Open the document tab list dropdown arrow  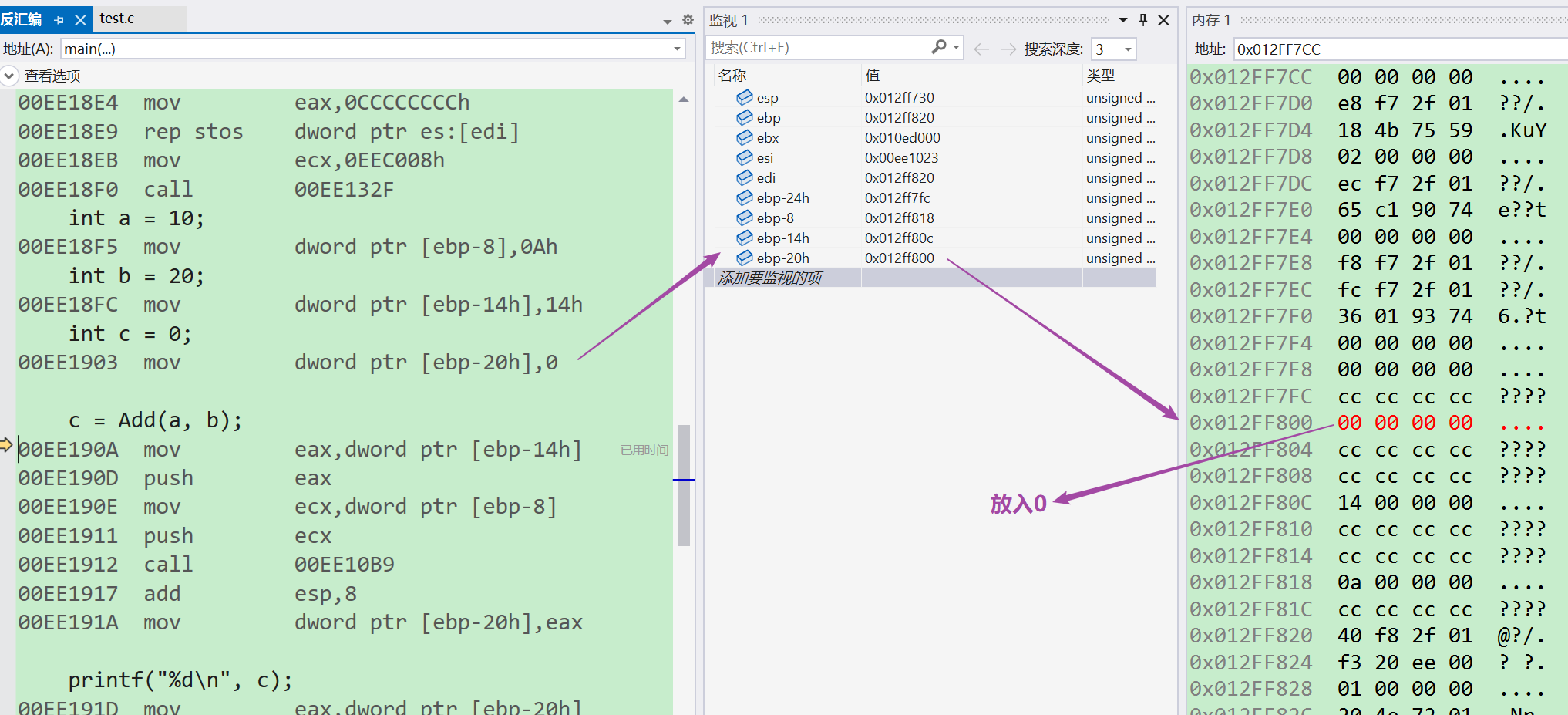pos(668,21)
